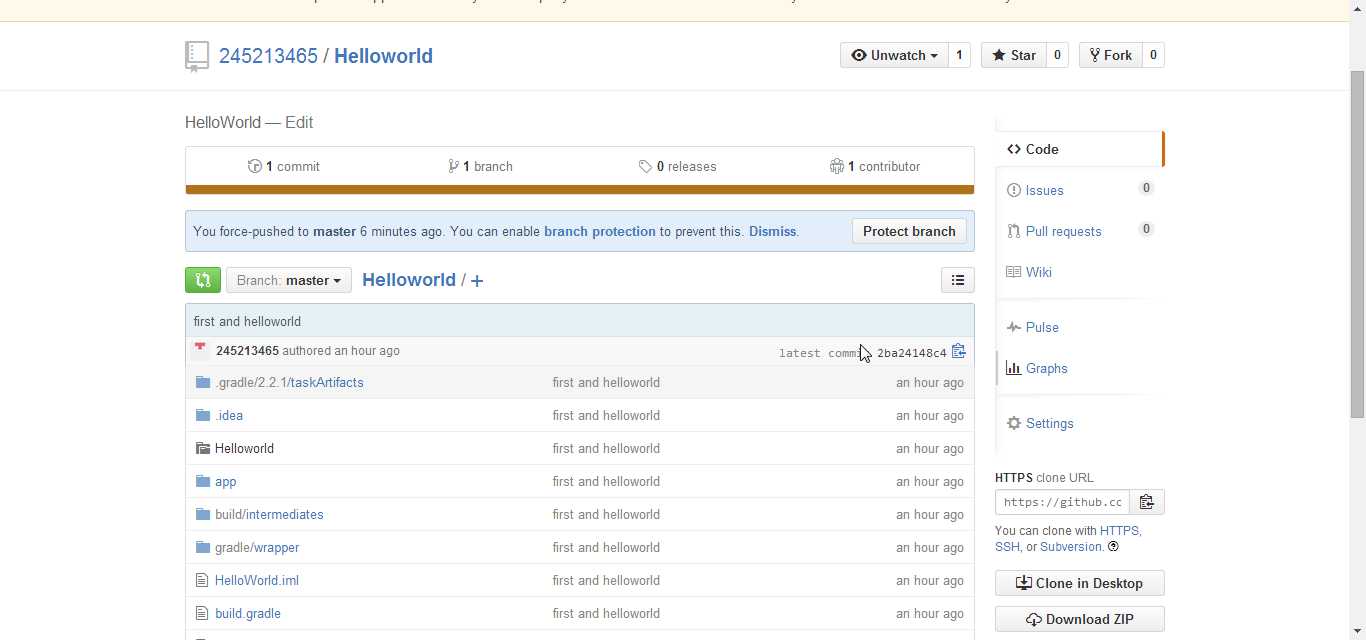Open the Branch: master dropdown
Viewport: 1366px width, 640px height.
tap(289, 280)
